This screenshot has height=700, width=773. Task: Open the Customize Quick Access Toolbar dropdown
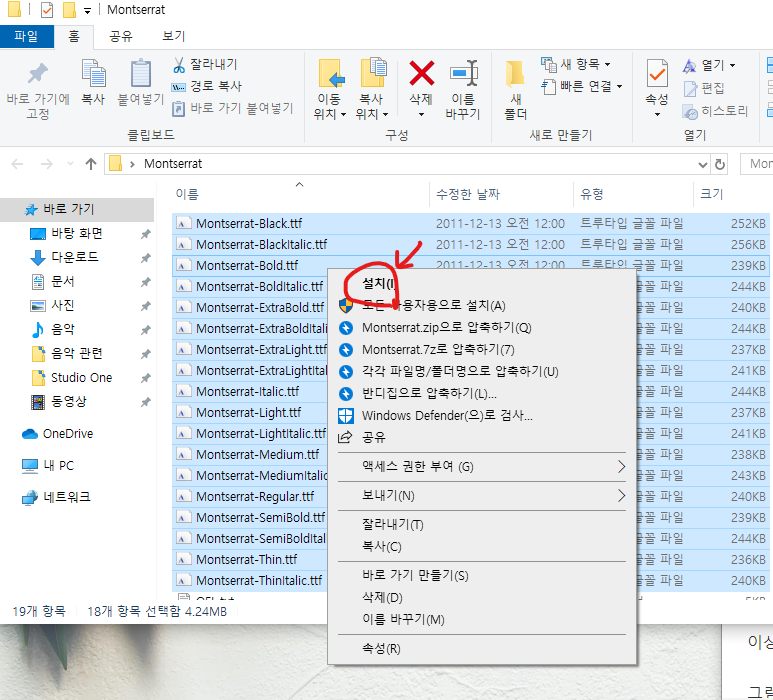pos(87,10)
